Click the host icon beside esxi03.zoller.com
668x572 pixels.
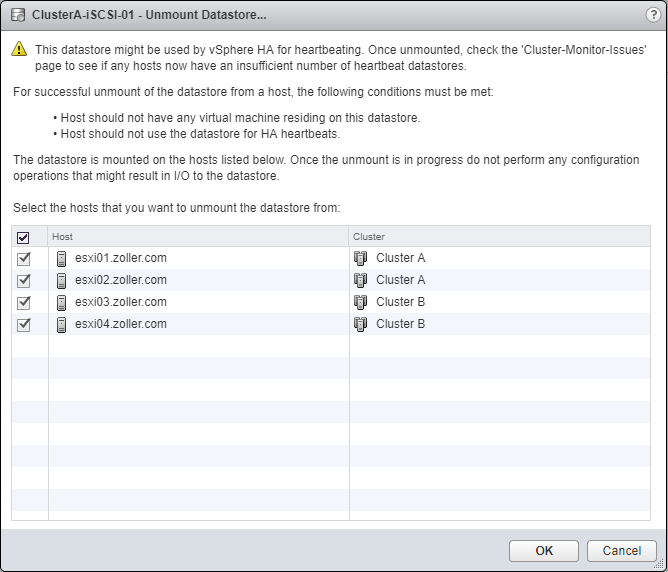tap(62, 302)
